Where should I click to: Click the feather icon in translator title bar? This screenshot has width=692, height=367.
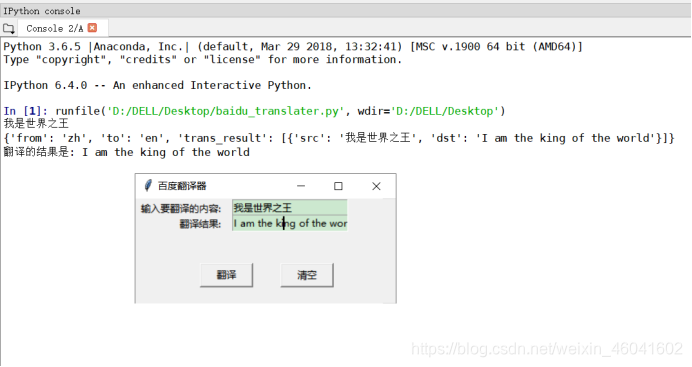(x=148, y=186)
